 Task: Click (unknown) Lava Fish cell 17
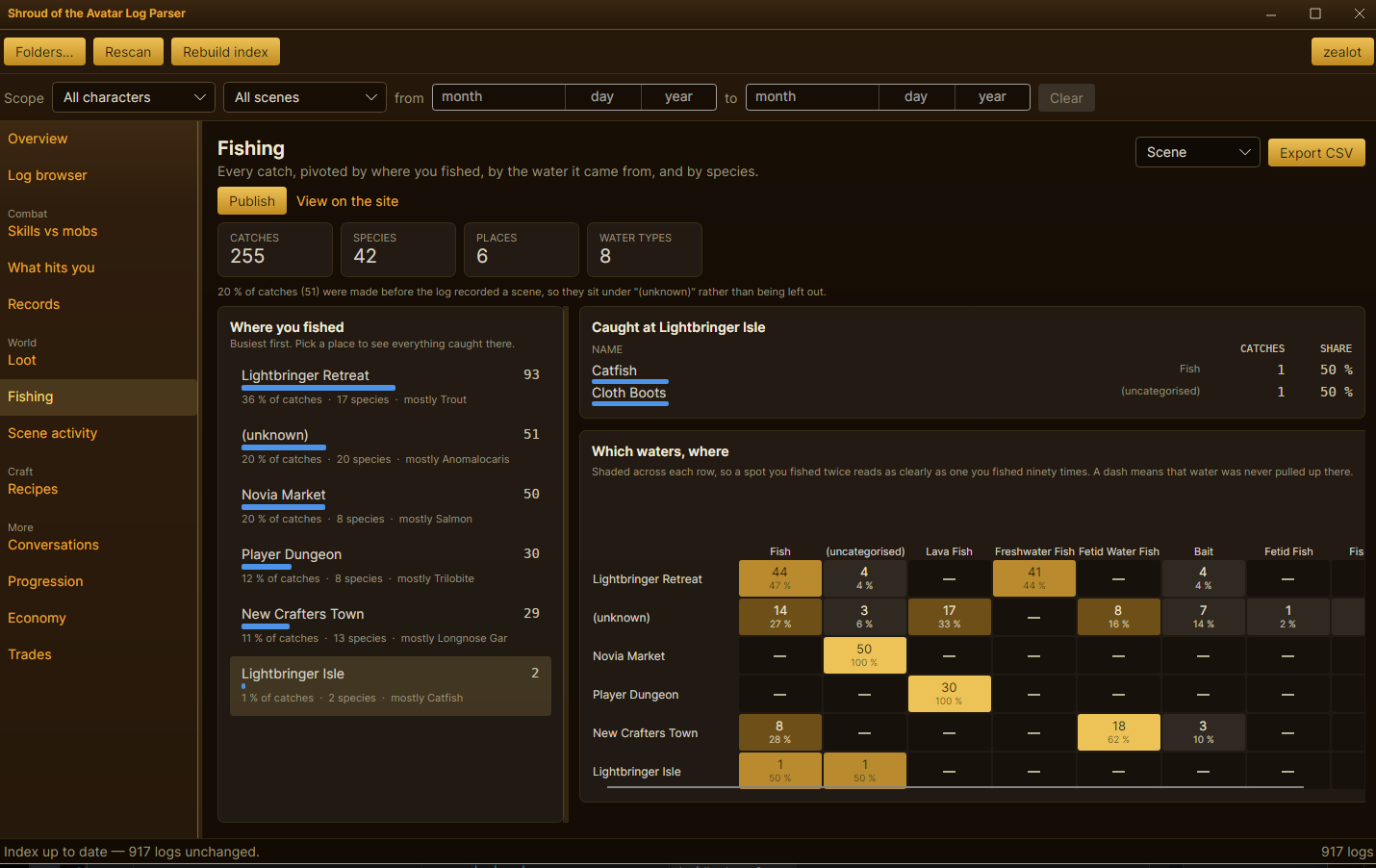click(x=950, y=617)
